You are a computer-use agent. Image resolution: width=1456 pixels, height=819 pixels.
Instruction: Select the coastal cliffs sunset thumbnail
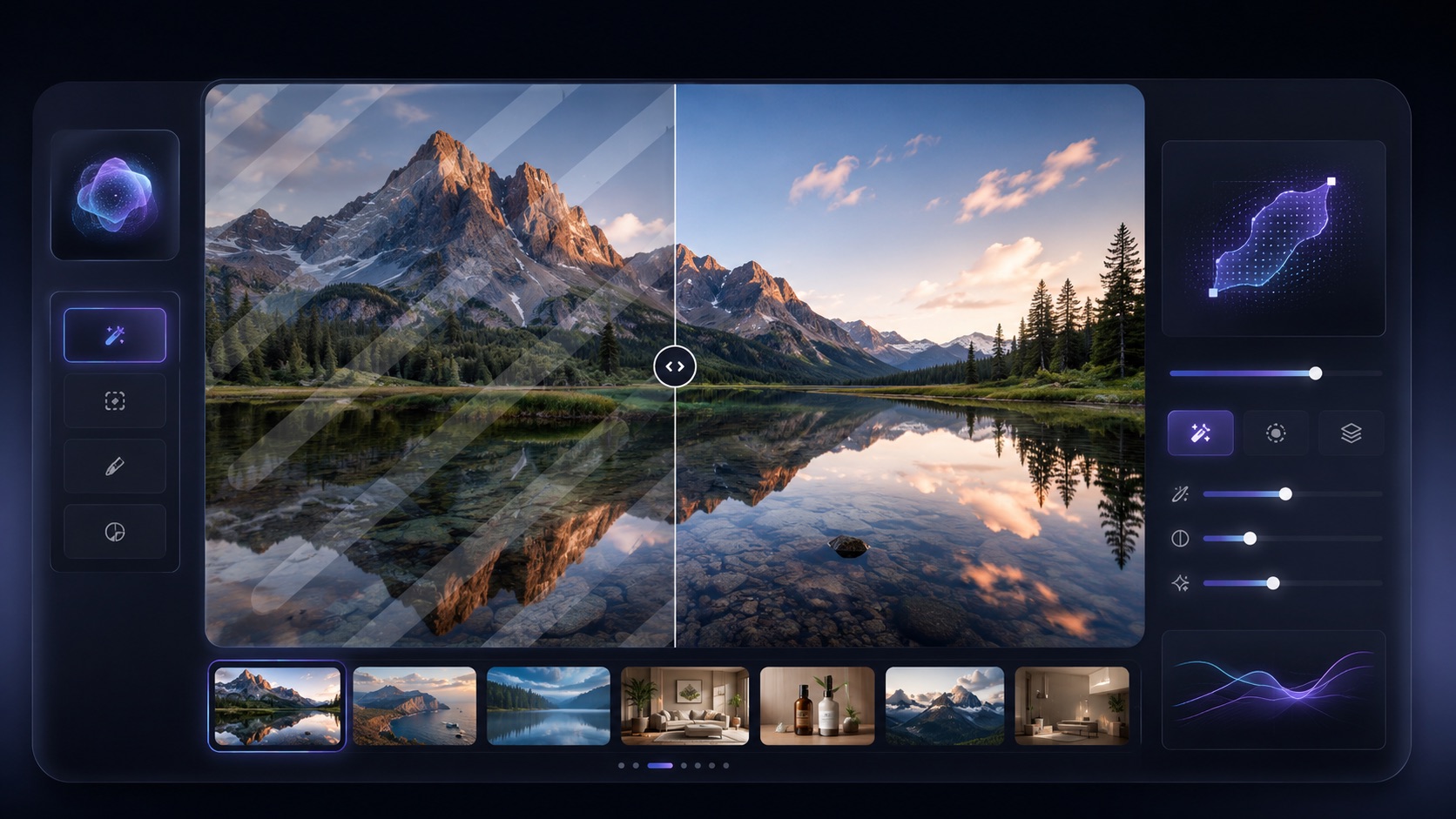(x=415, y=706)
